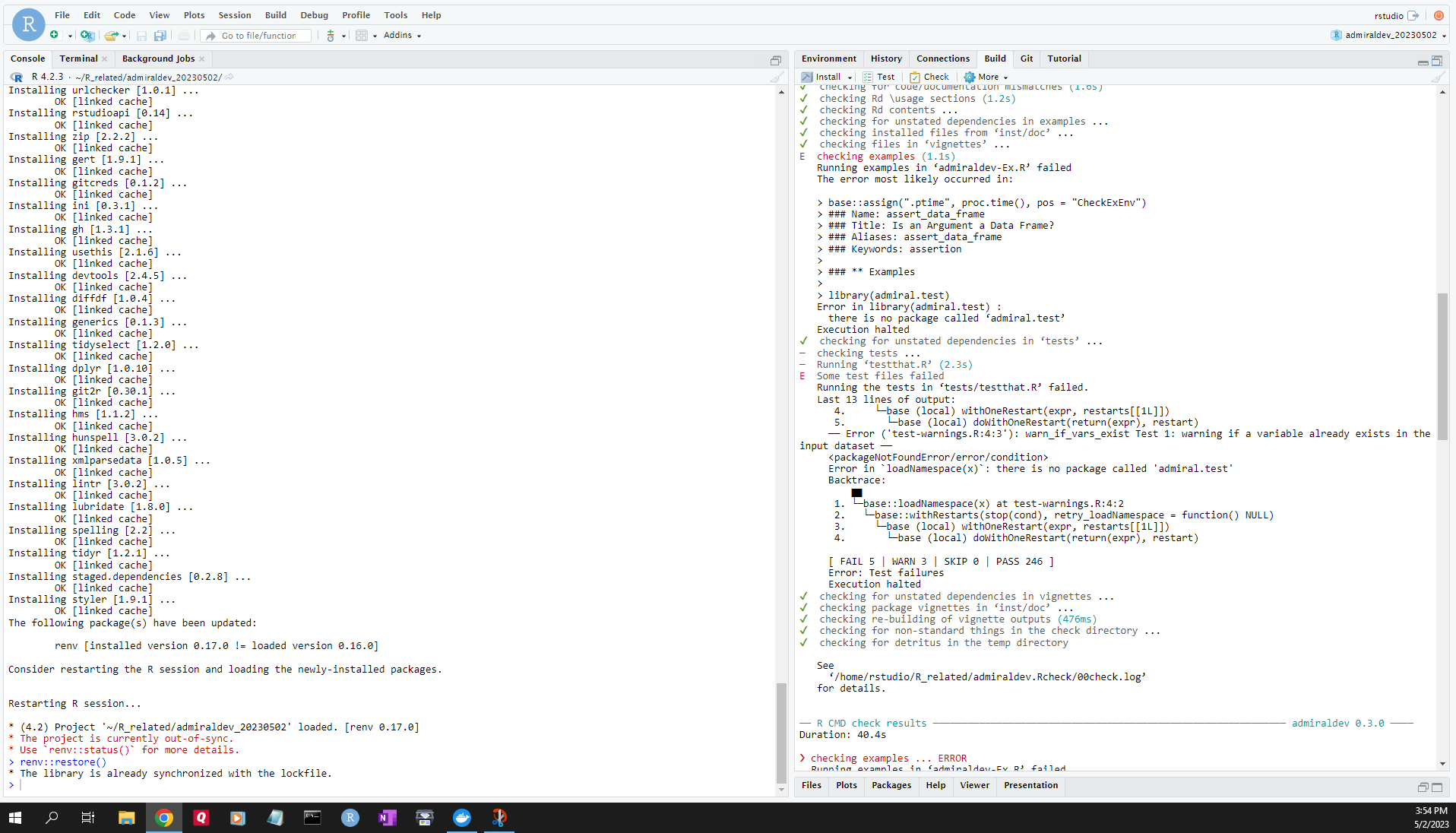
Task: Switch to the Background Jobs tab
Action: point(158,59)
